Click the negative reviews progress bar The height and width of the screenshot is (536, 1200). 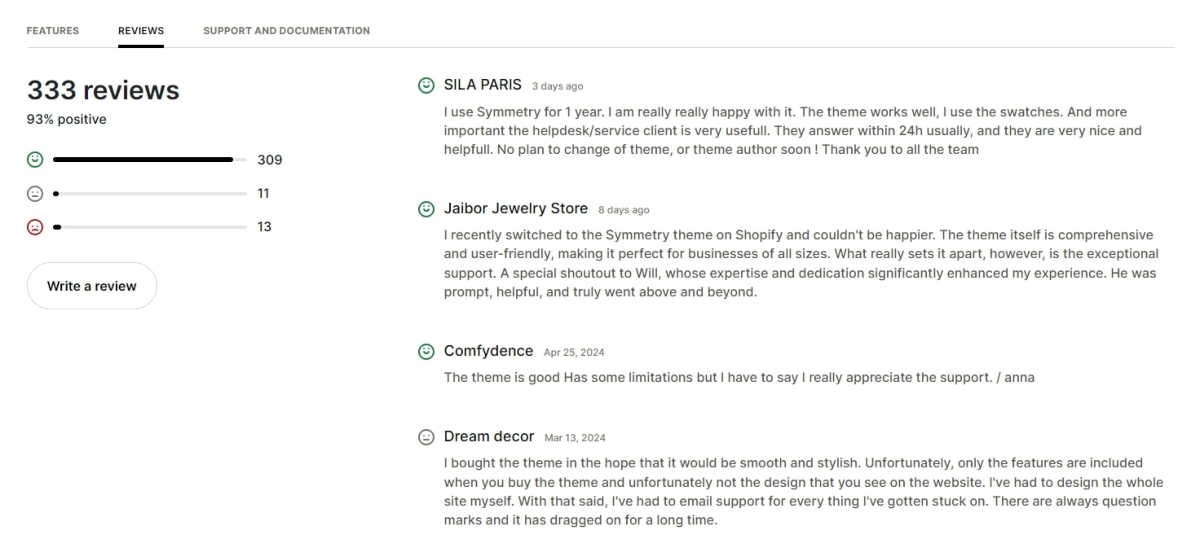pyautogui.click(x=150, y=227)
